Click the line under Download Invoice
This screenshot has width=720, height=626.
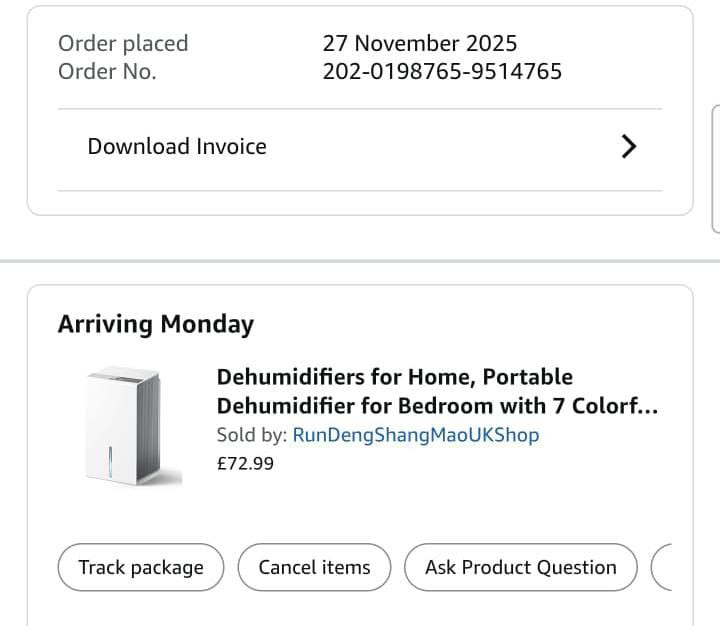[x=359, y=190]
